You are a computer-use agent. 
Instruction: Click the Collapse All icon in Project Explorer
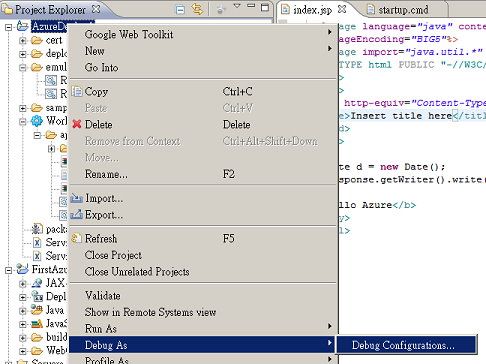(180, 10)
